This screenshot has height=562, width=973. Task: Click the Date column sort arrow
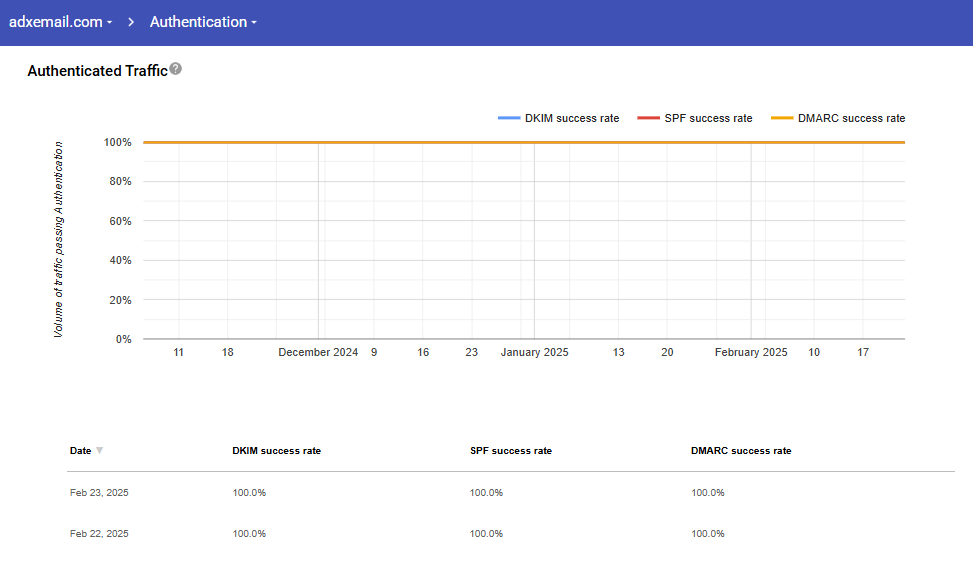pyautogui.click(x=99, y=451)
